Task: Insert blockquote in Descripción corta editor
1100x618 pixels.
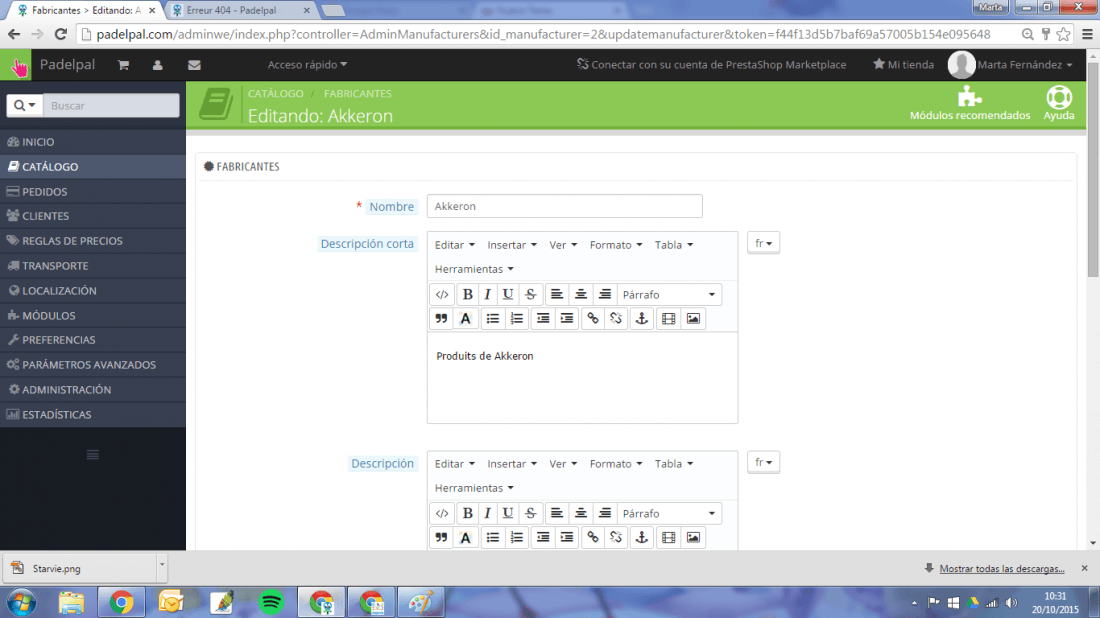Action: (441, 318)
